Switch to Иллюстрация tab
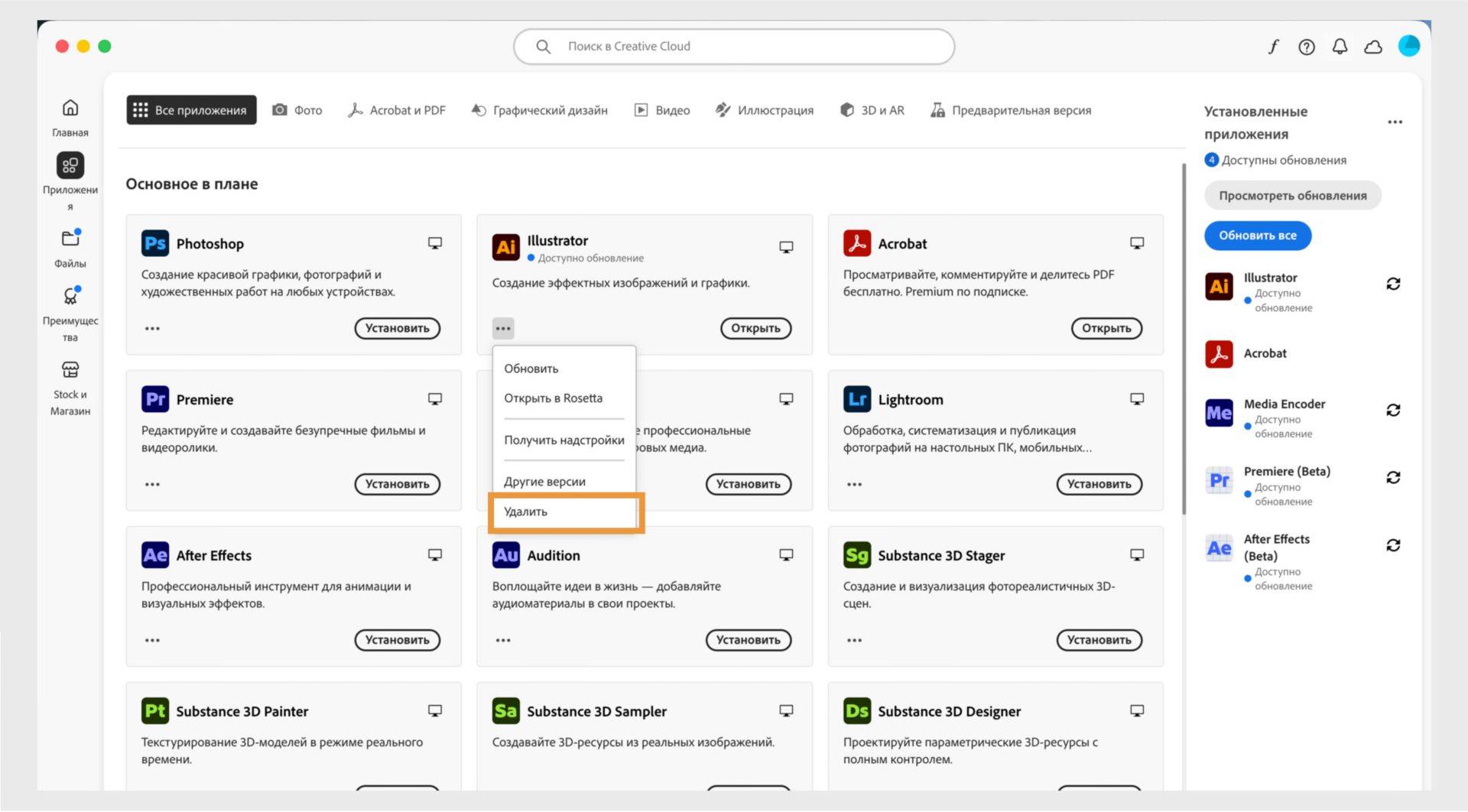The width and height of the screenshot is (1468, 812). coord(764,110)
